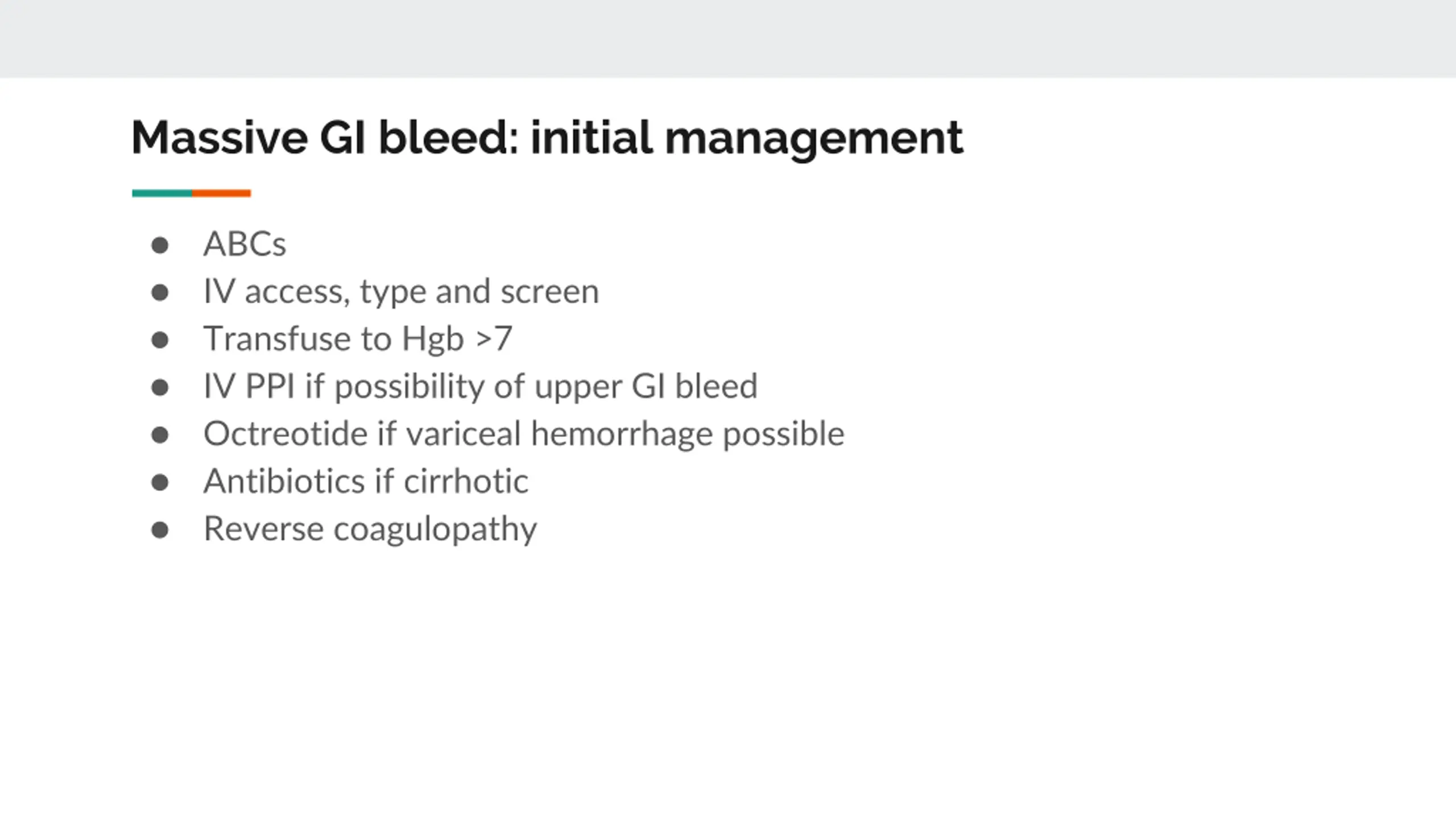Click the slide title Massive GI bleed
This screenshot has width=1456, height=819.
pyautogui.click(x=547, y=138)
